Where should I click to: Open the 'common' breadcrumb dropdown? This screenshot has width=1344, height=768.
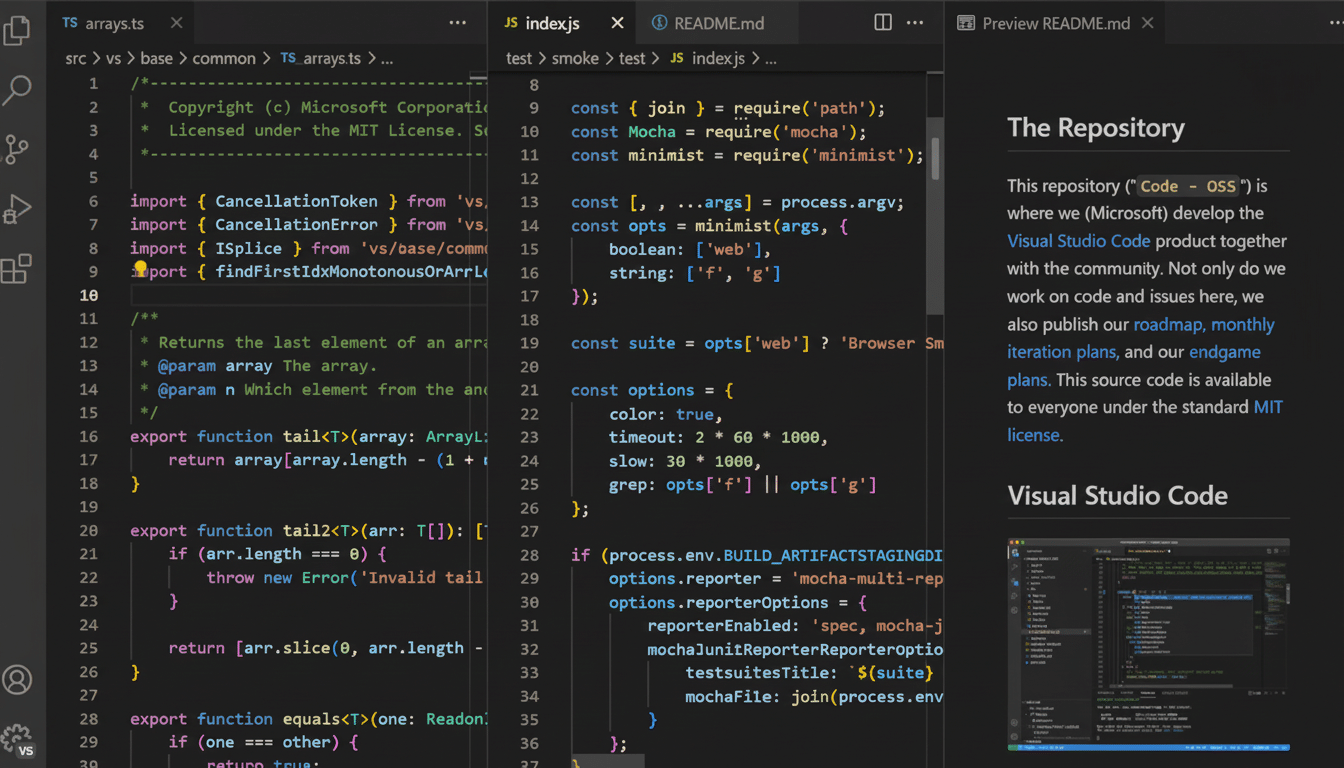(224, 58)
